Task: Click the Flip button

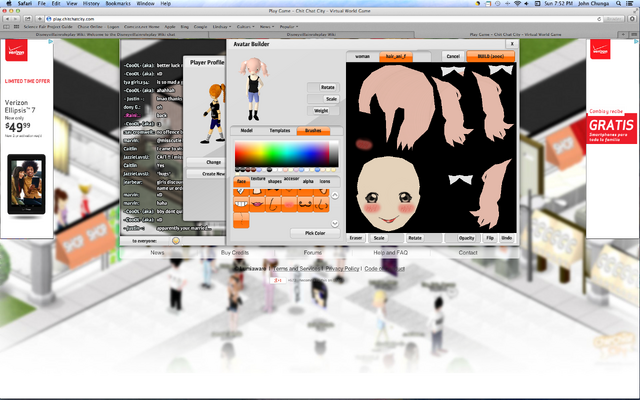Action: [x=490, y=238]
